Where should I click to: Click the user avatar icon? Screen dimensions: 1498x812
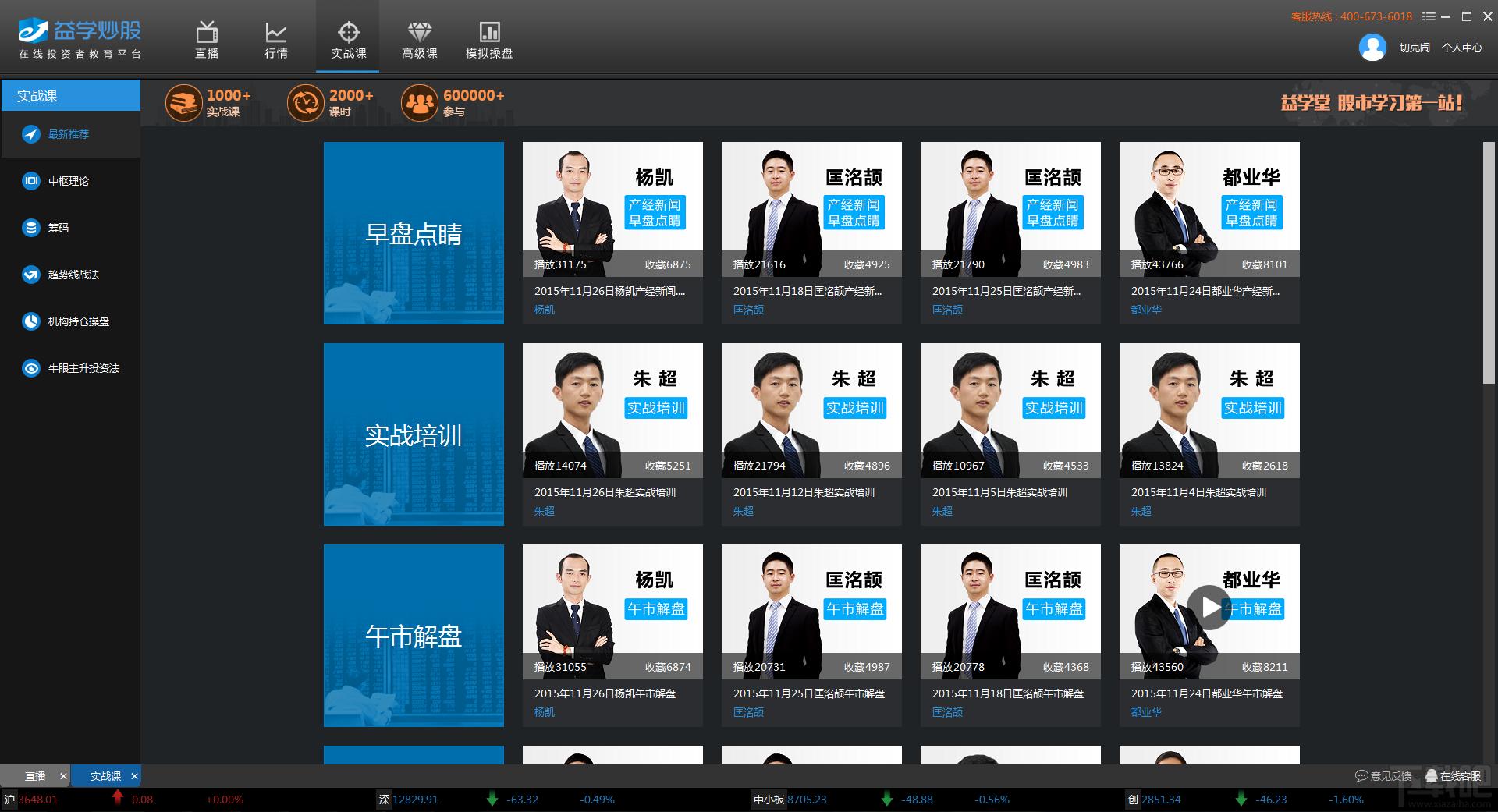1372,48
